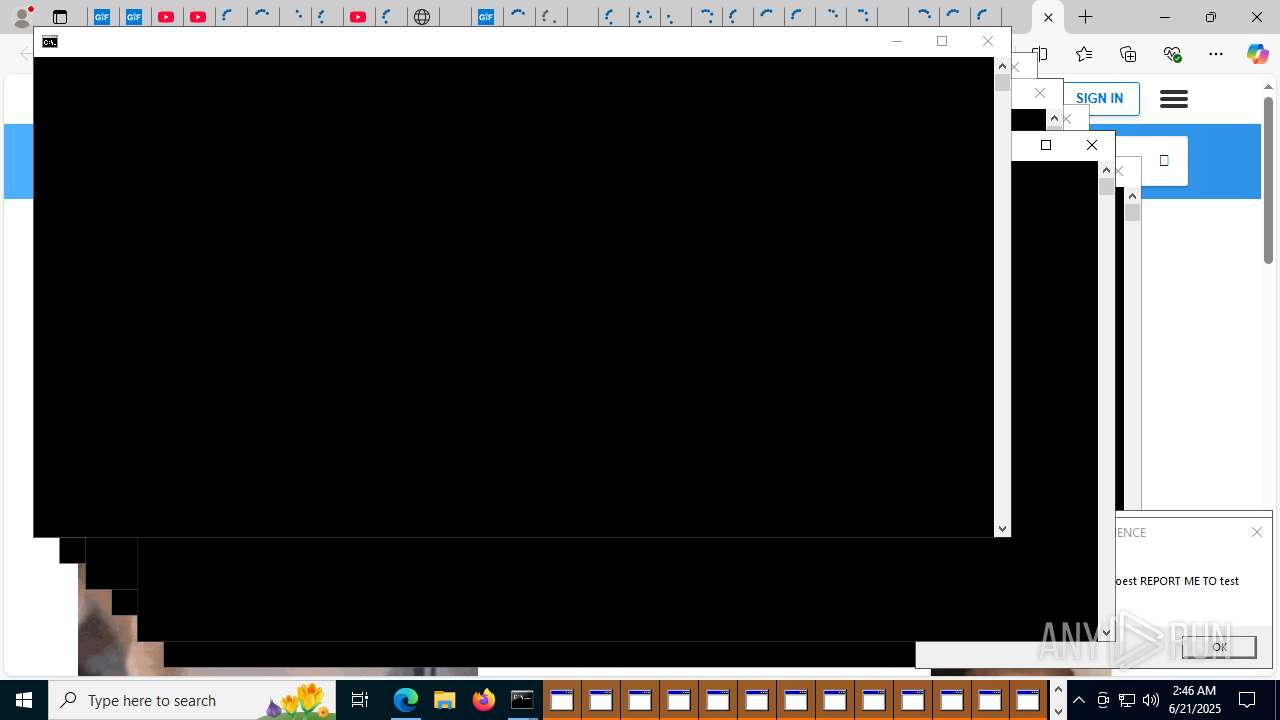Open front console window system menu icon
This screenshot has height=720, width=1280.
50,42
